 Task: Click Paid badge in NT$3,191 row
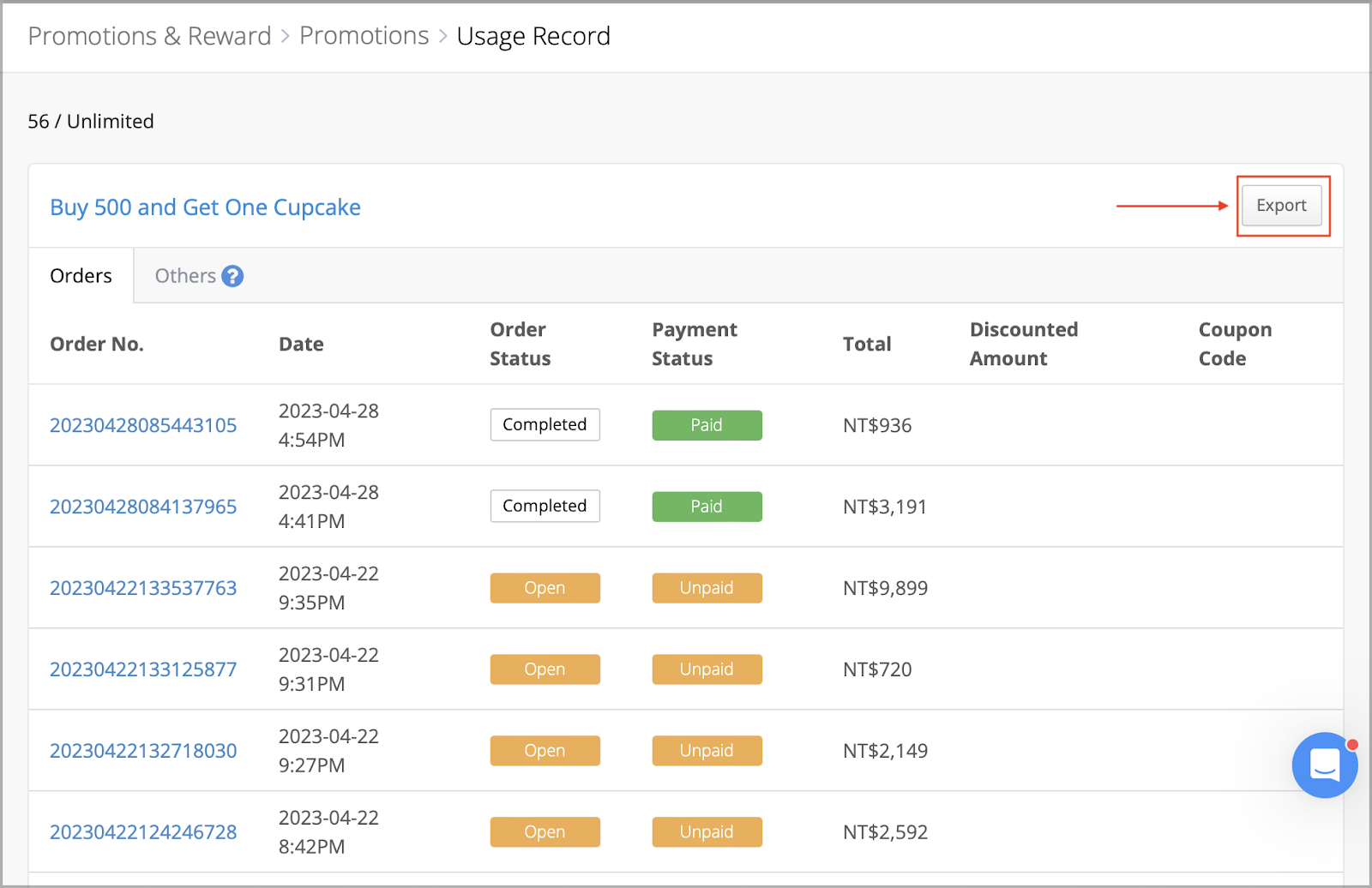tap(707, 507)
